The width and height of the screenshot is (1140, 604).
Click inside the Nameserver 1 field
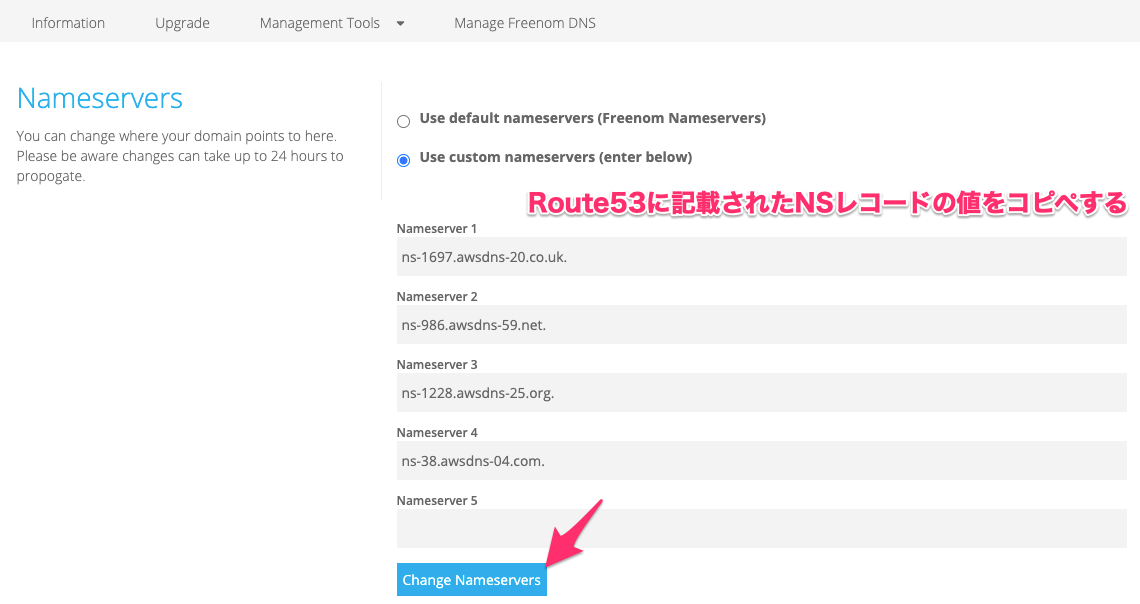pos(760,256)
